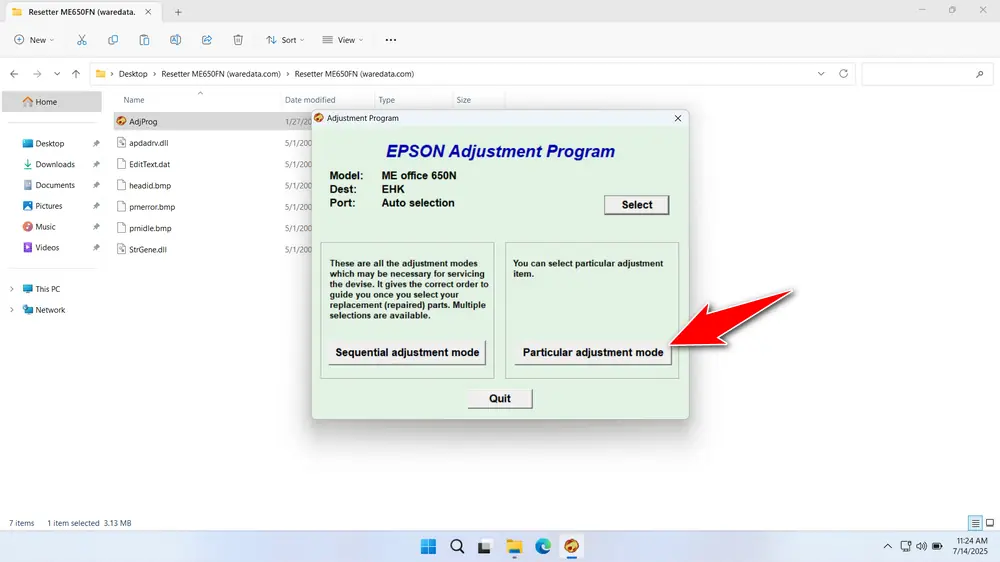
Task: Unpin Desktop from quick access pin icon
Action: click(96, 144)
